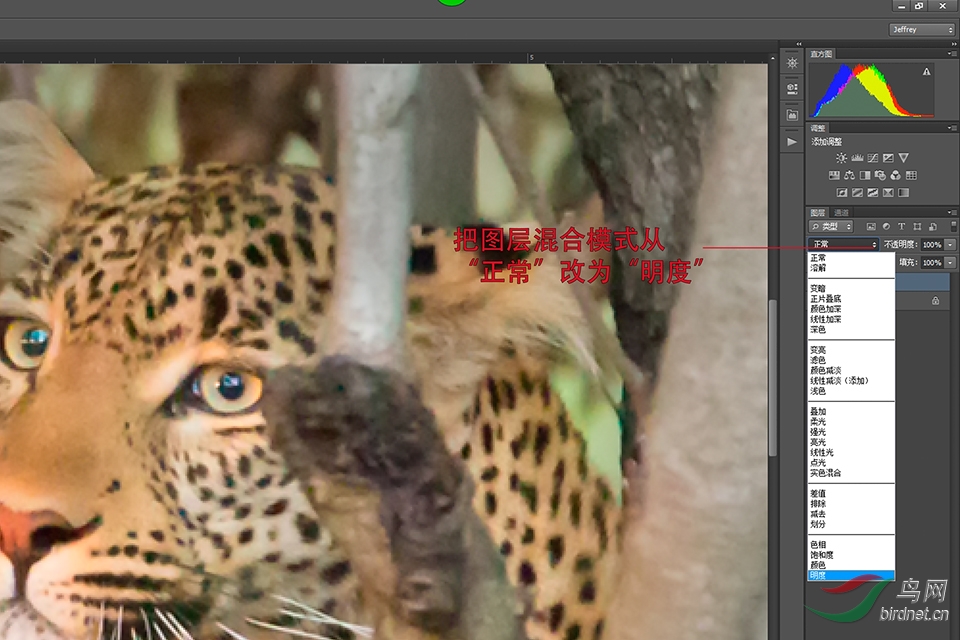Add a Channel Mixer adjustment layer
960x640 pixels.
tap(896, 175)
